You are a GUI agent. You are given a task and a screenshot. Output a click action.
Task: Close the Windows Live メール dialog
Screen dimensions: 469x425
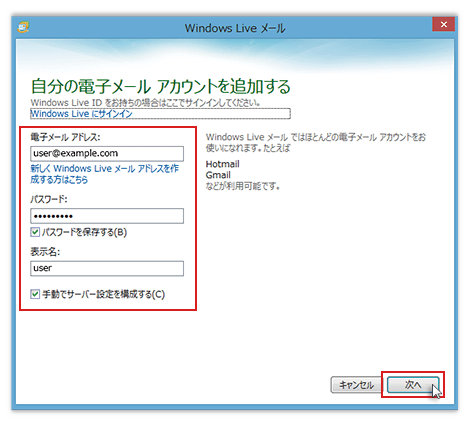point(443,24)
